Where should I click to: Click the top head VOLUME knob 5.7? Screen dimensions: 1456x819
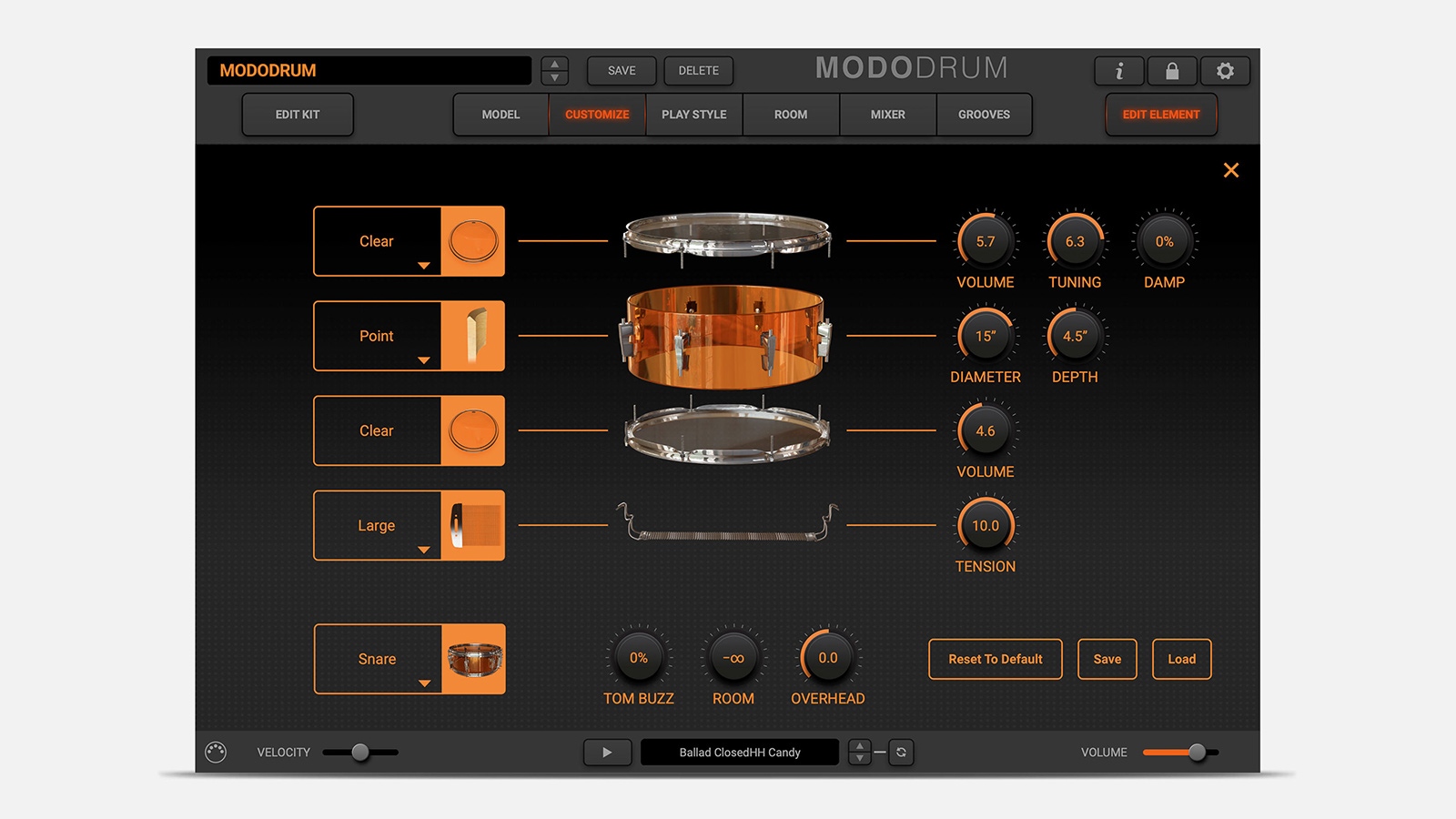986,241
